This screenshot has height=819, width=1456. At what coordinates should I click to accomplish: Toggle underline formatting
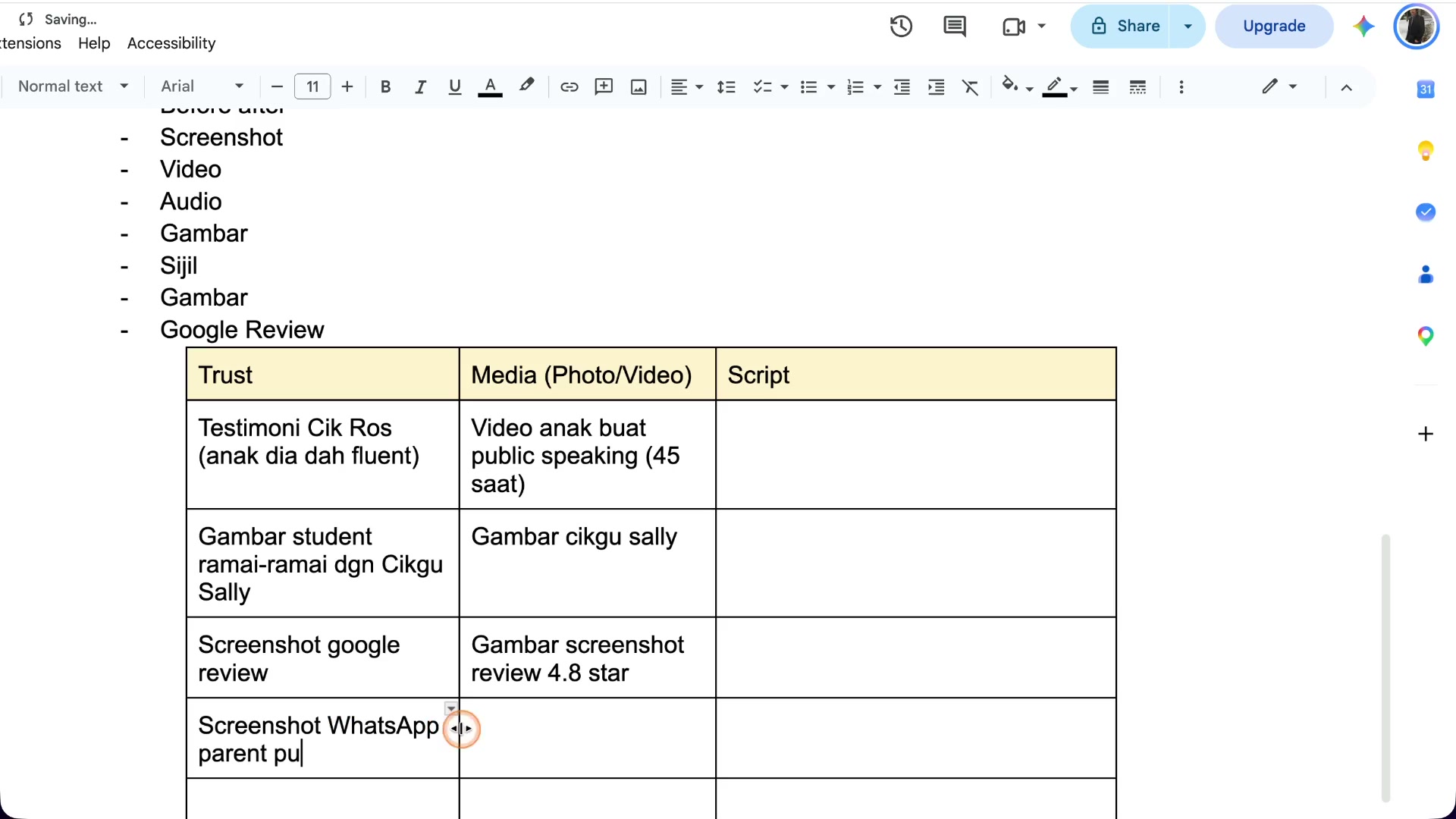455,87
